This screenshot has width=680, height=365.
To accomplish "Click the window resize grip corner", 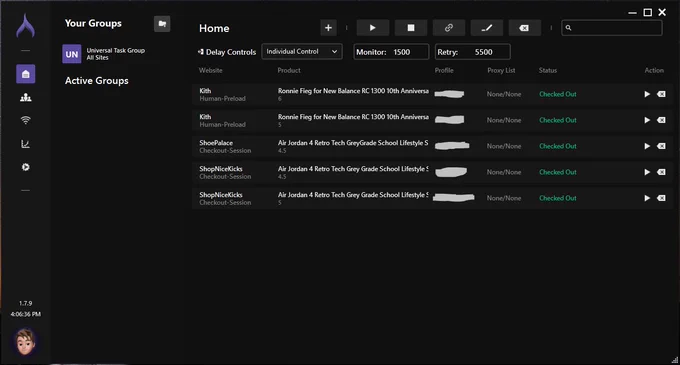I will pos(674,360).
